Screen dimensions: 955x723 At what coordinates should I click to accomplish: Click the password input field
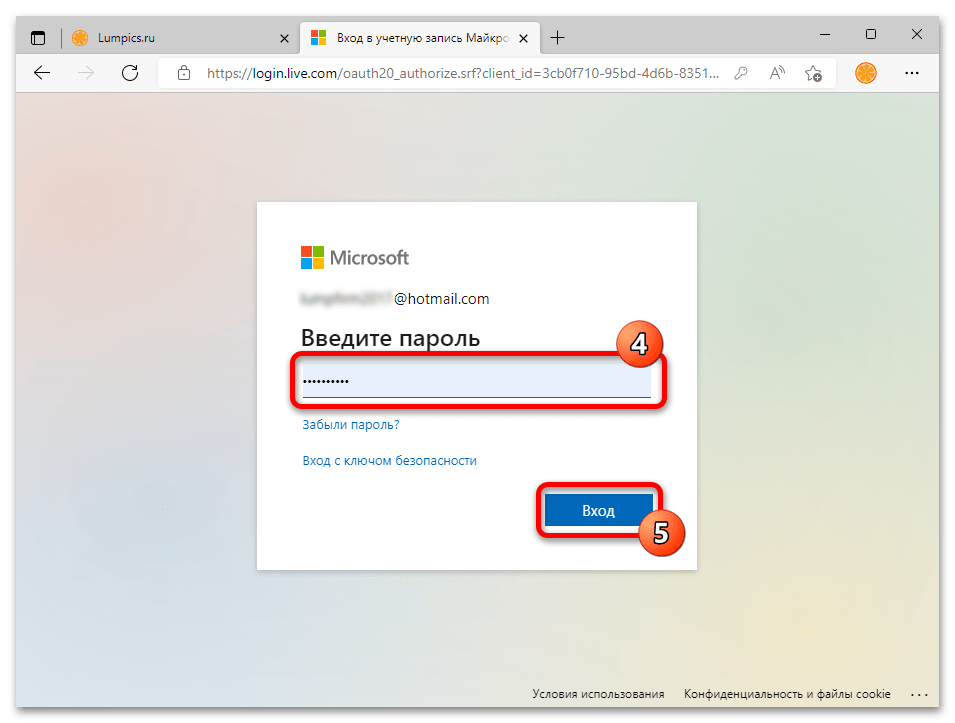pos(476,381)
